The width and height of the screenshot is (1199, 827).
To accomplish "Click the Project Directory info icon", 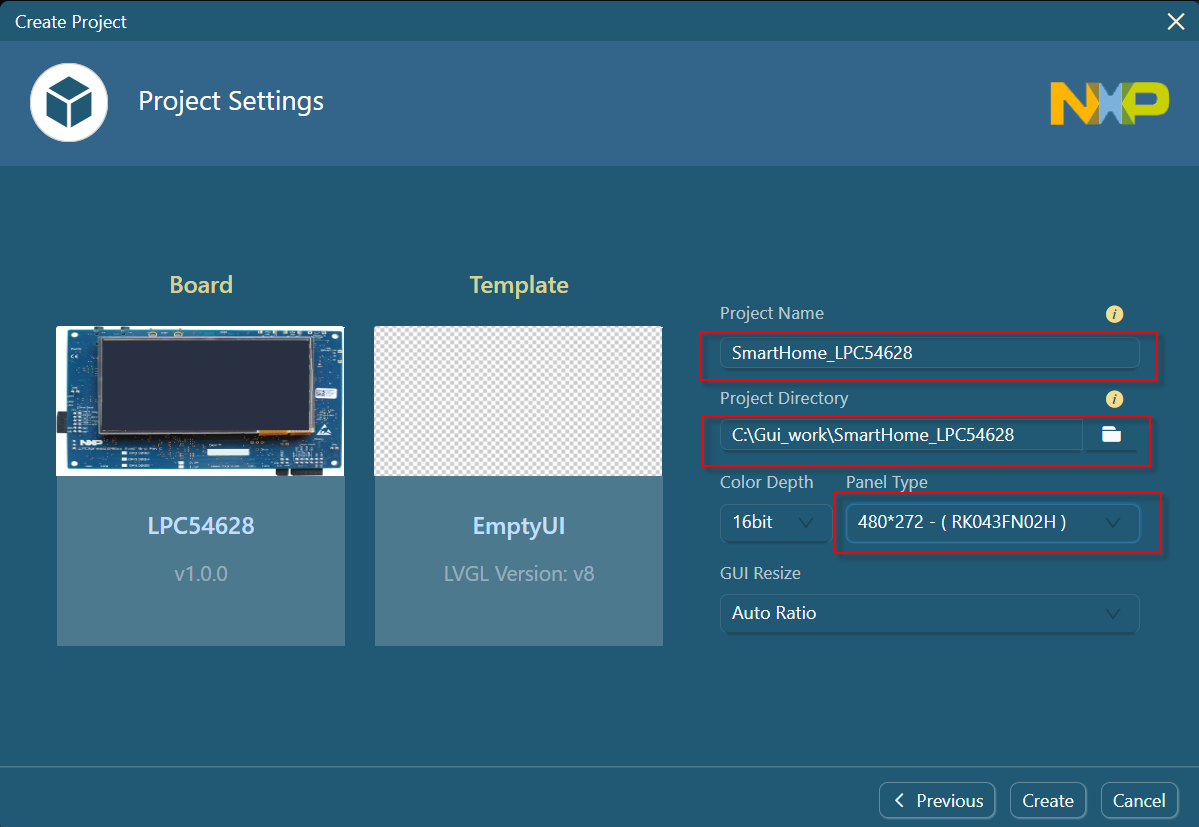I will point(1114,399).
